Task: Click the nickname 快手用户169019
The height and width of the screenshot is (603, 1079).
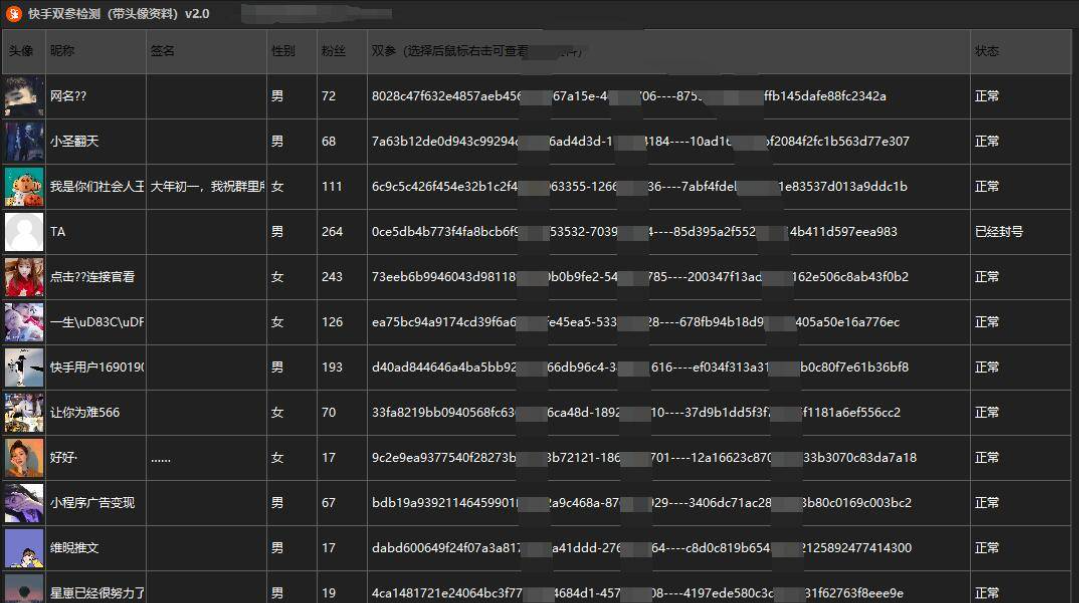Action: tap(97, 367)
